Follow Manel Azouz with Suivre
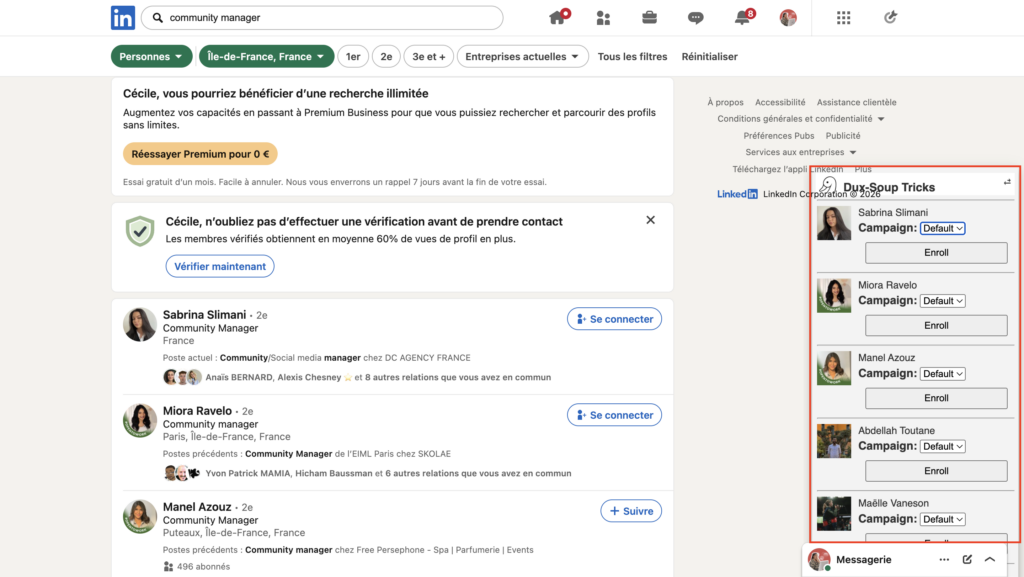 632,511
